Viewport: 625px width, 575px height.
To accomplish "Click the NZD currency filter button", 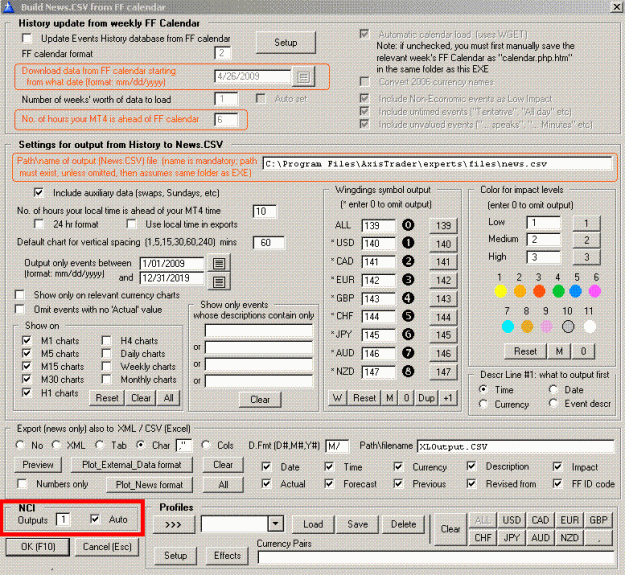I will (x=569, y=538).
